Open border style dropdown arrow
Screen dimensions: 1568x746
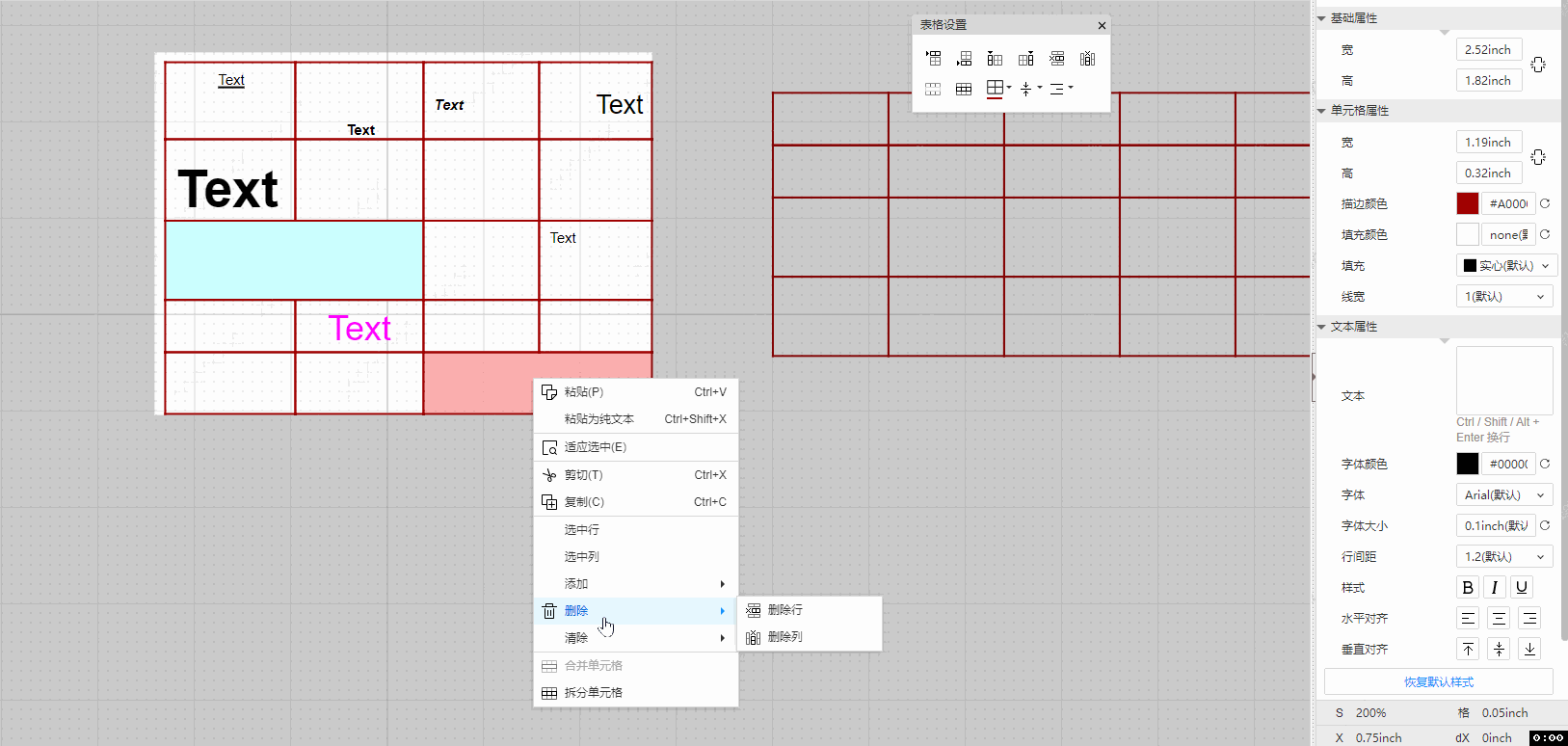1009,88
